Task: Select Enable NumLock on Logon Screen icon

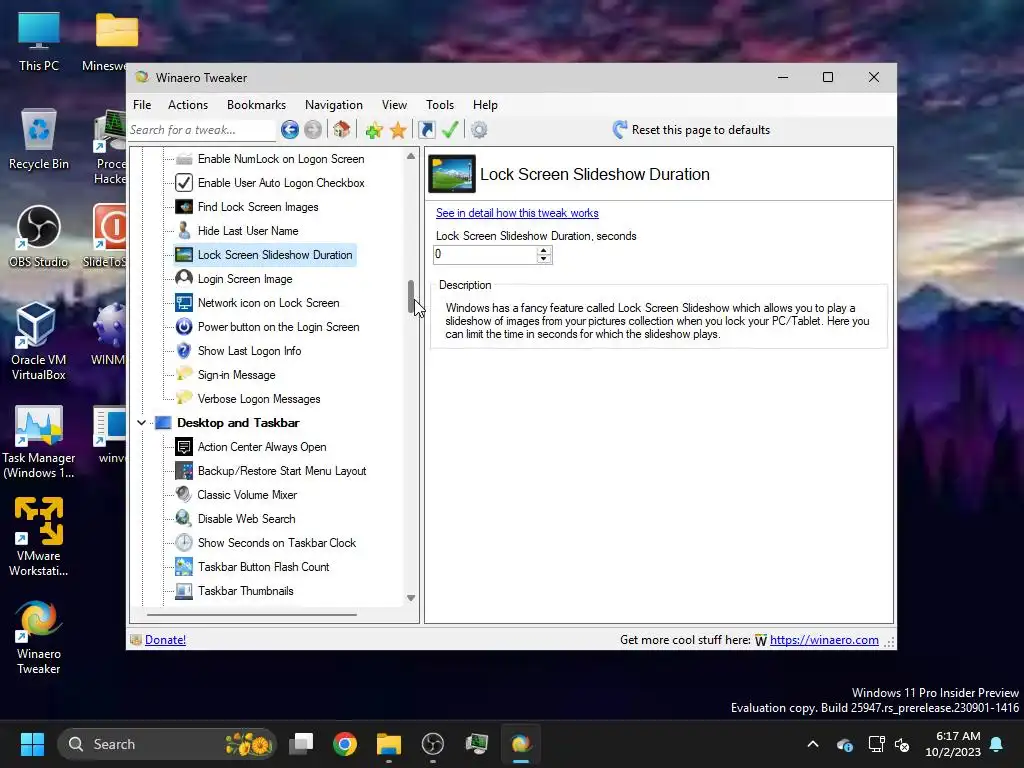Action: click(184, 159)
